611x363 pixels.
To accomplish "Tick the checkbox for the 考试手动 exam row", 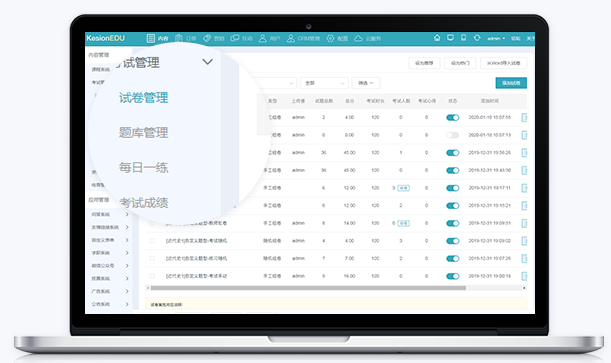I will 152,276.
